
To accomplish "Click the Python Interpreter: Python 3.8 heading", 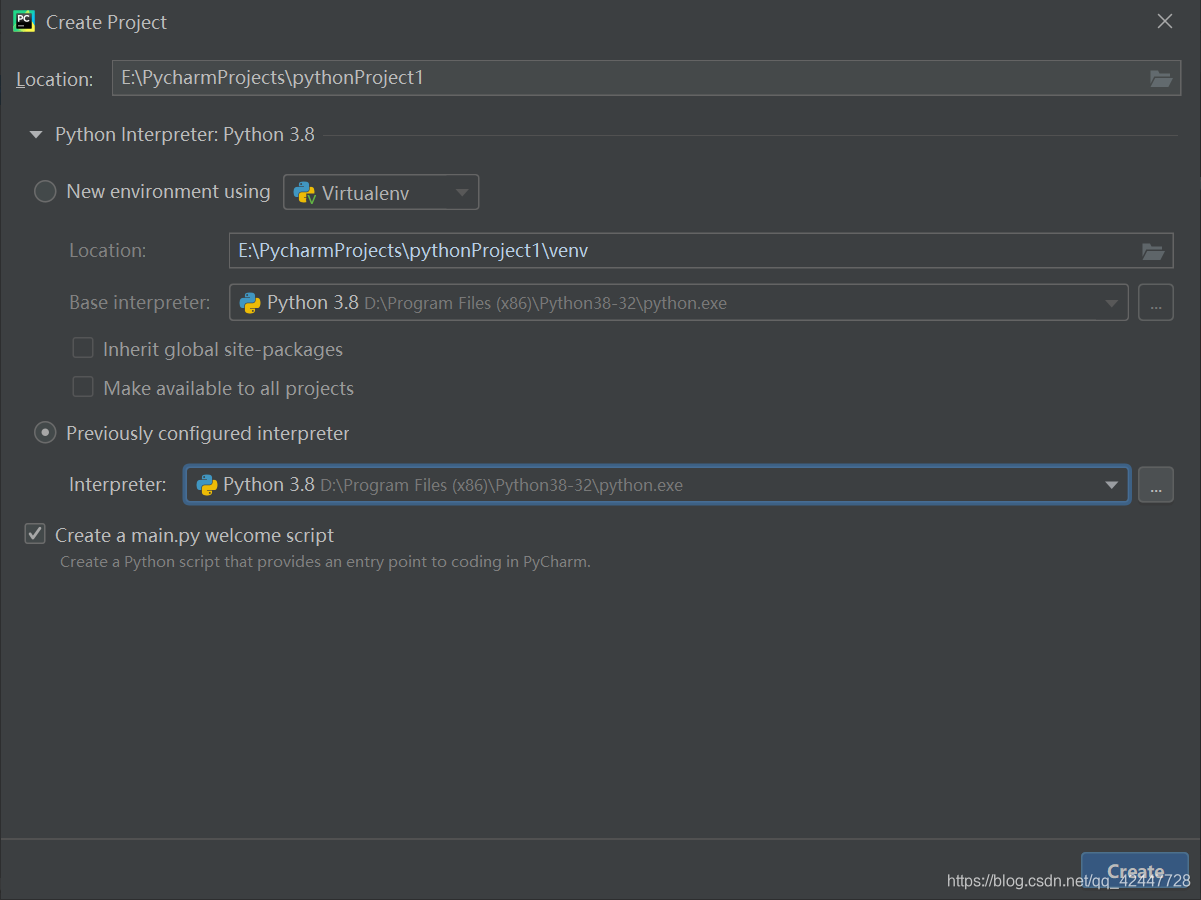I will point(185,134).
